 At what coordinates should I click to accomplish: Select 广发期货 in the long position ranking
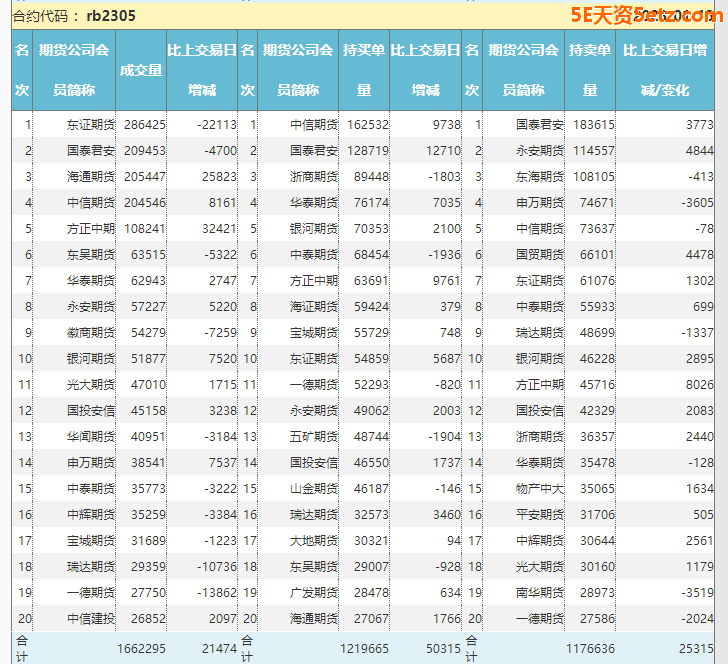(314, 593)
